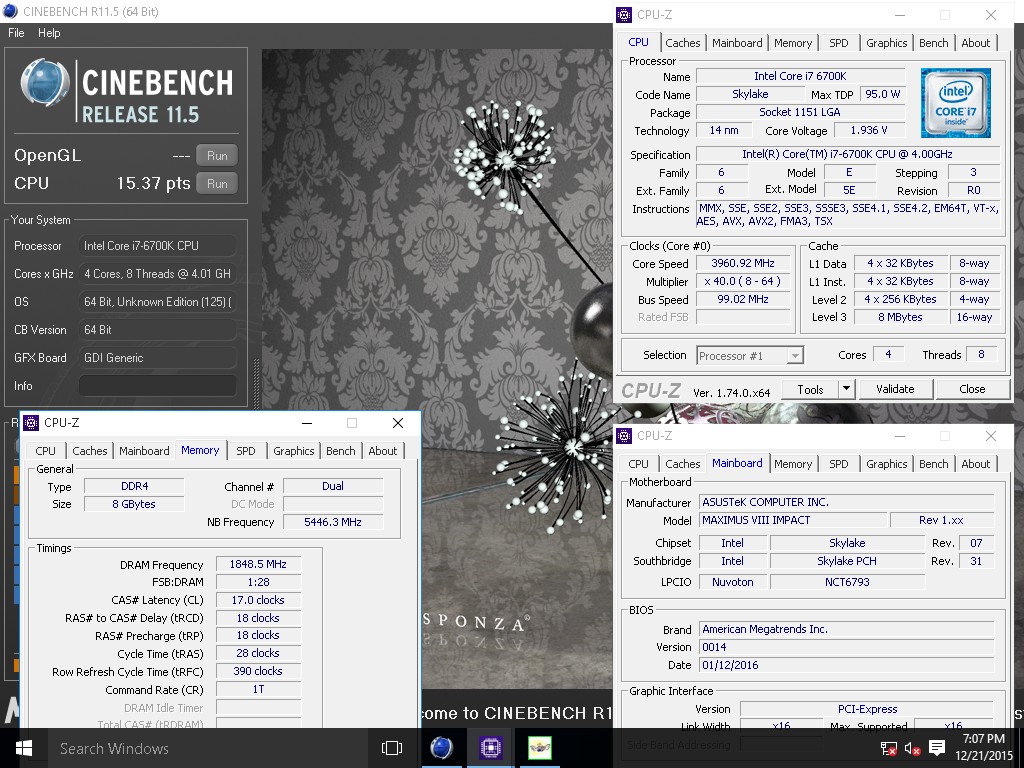The image size is (1024, 768).
Task: Click the 15.37 pts CPU score
Action: click(153, 184)
